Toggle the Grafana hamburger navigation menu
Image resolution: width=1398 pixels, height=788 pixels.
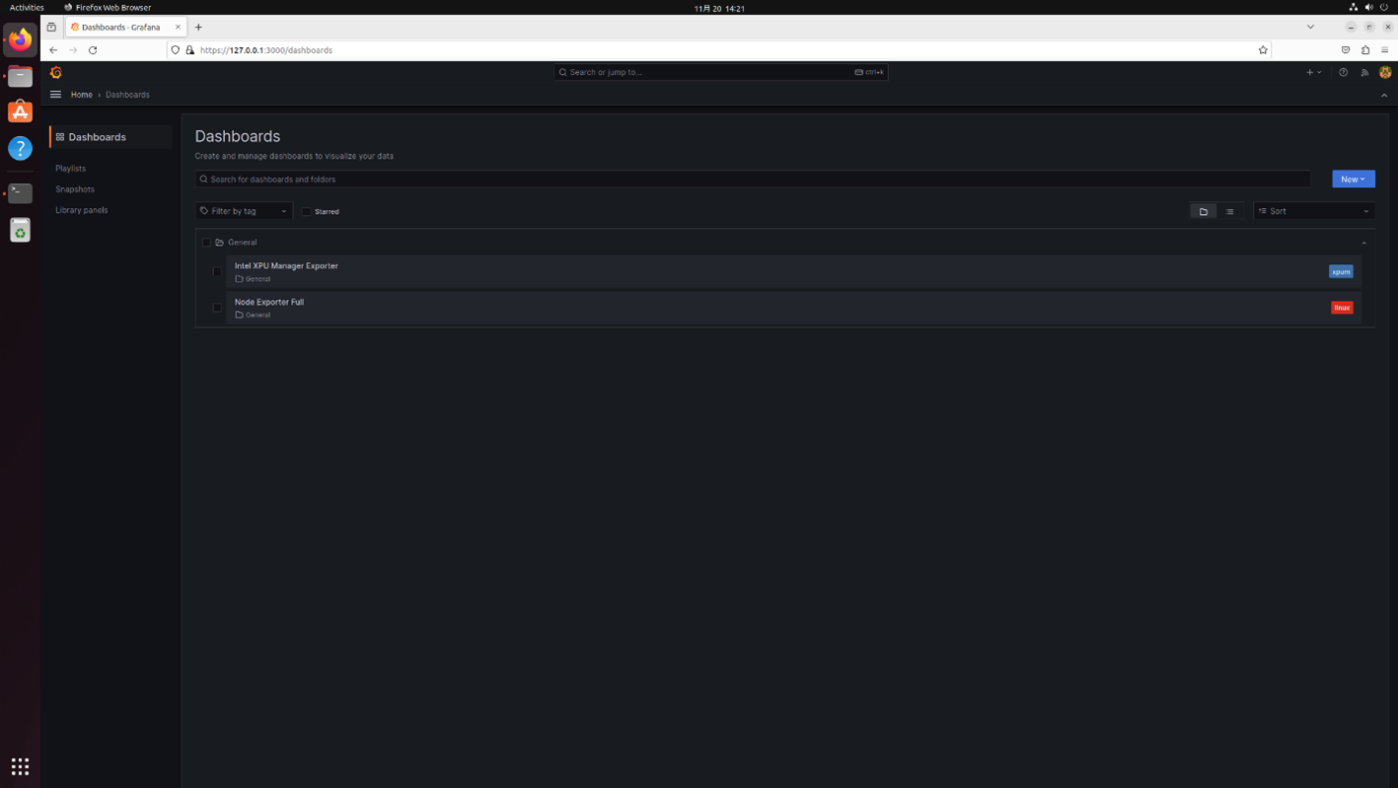(x=56, y=94)
